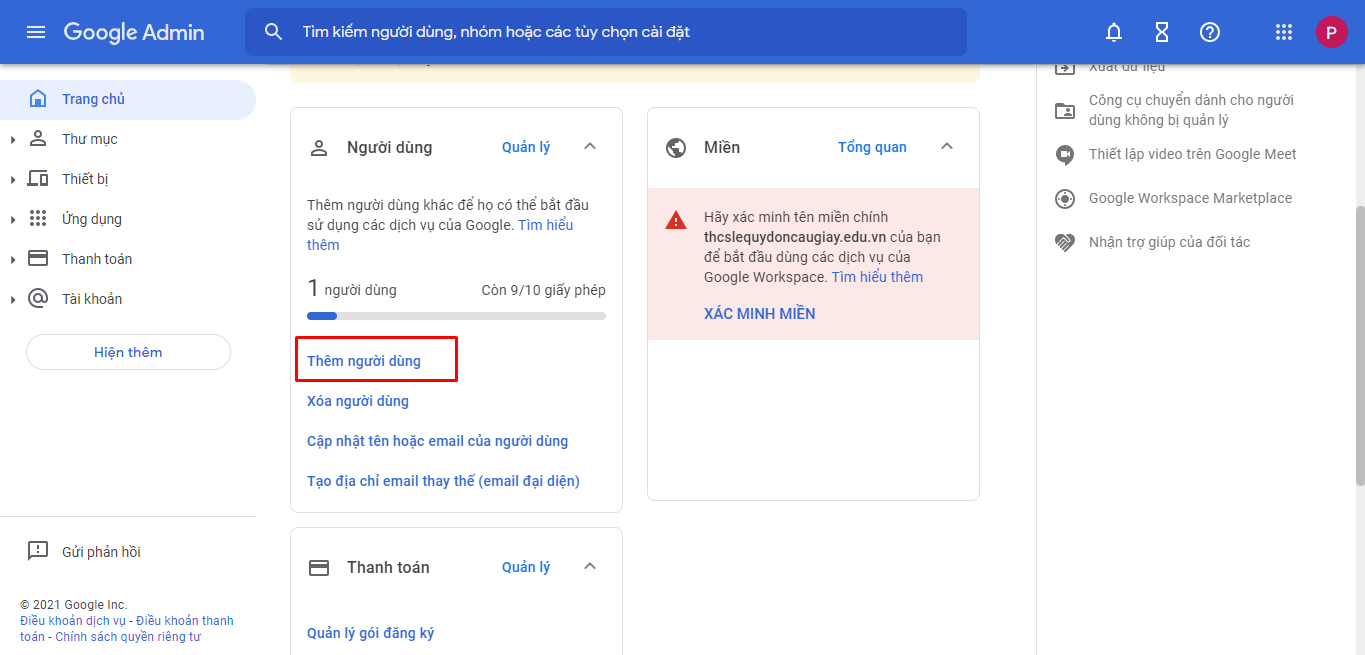
Task: Click the XÁC MINH MIỀN button
Action: (760, 314)
